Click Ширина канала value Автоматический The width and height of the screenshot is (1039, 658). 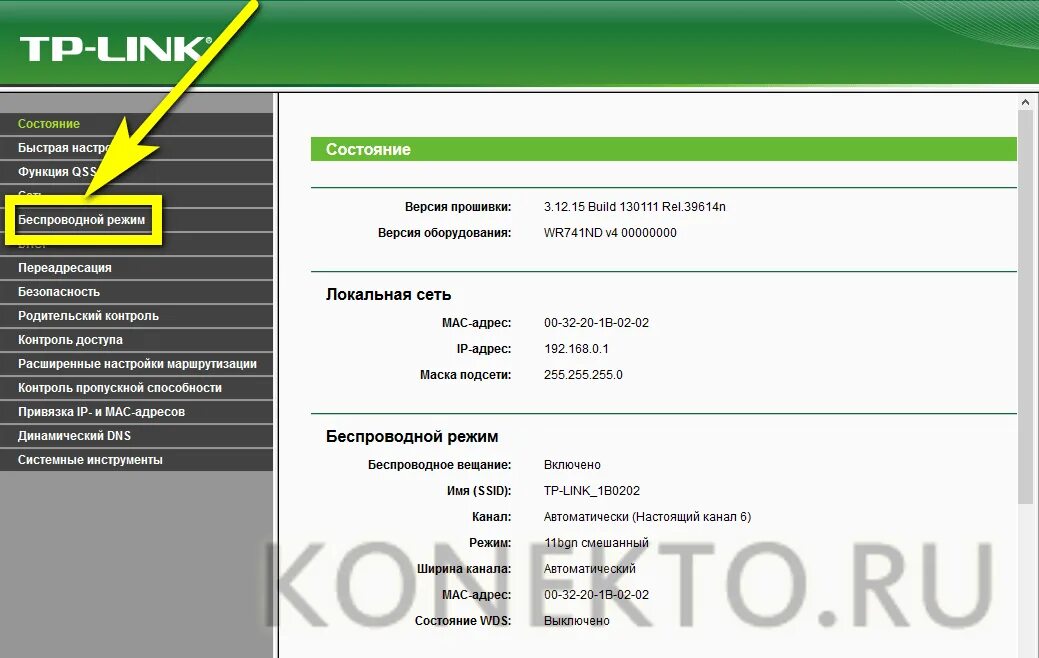coord(590,568)
